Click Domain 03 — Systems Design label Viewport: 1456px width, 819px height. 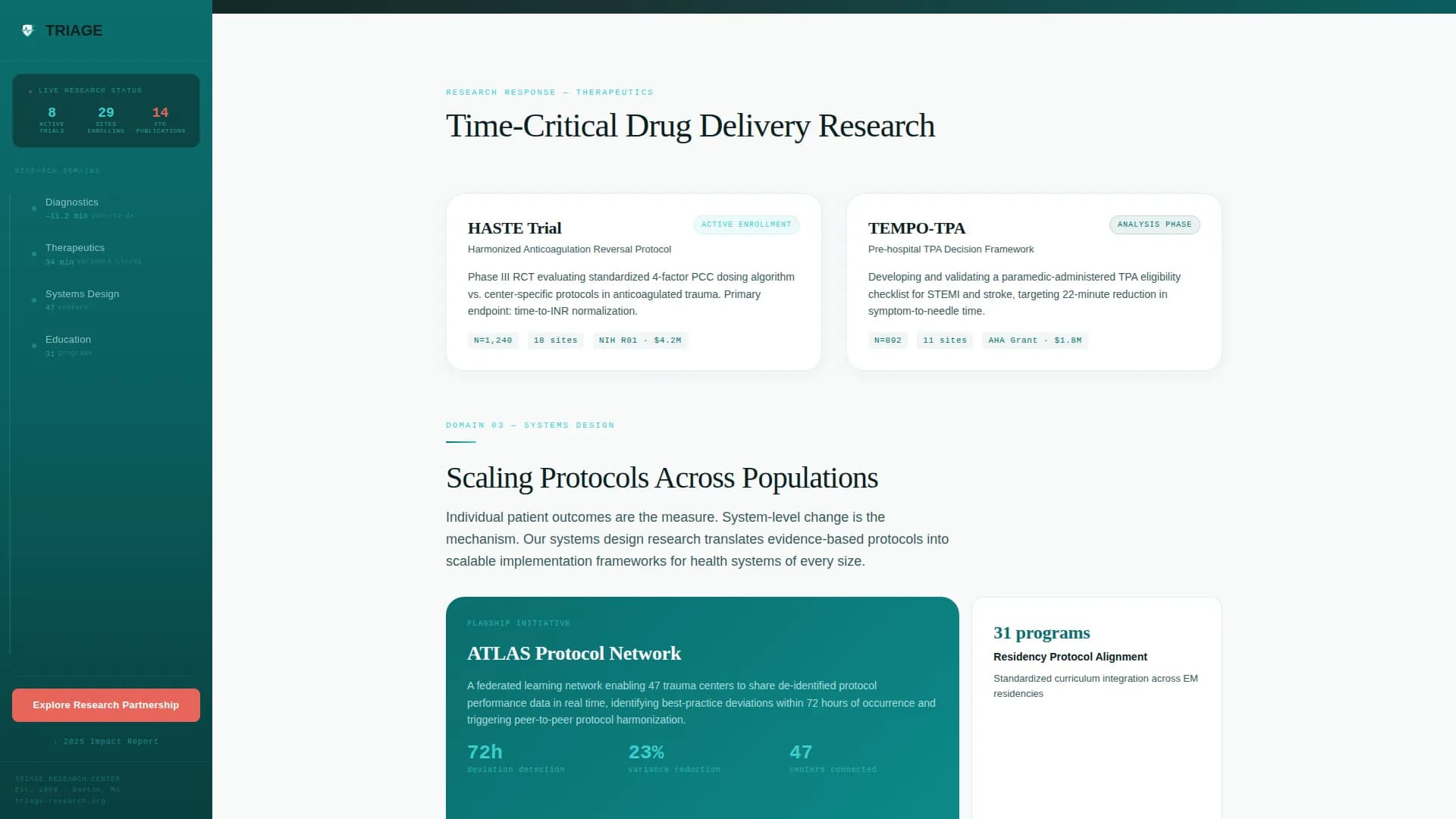click(x=530, y=425)
